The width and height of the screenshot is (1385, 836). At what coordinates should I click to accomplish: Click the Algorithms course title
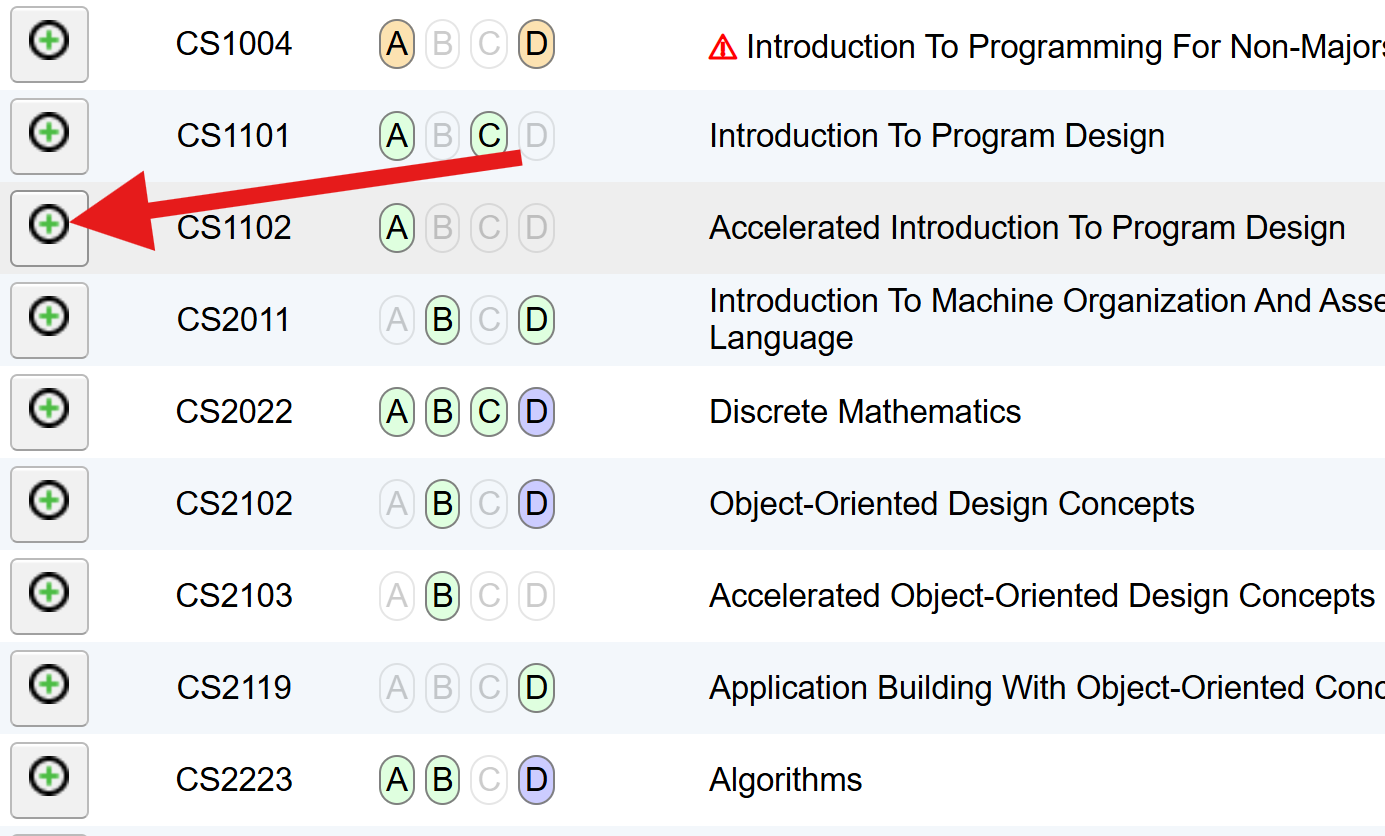pos(785,780)
